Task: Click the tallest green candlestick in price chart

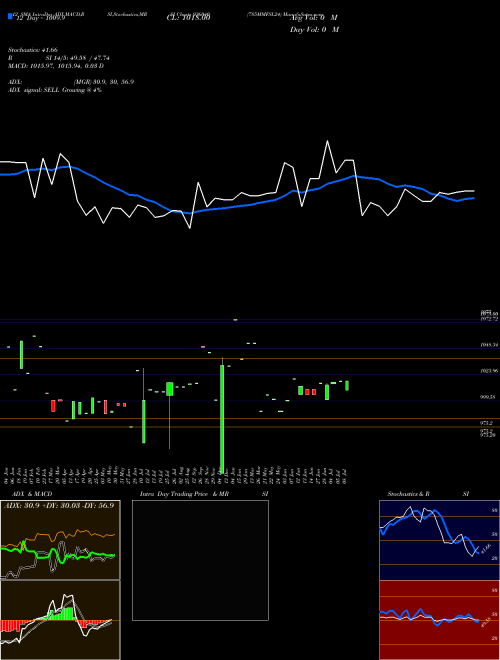Action: 222,417
